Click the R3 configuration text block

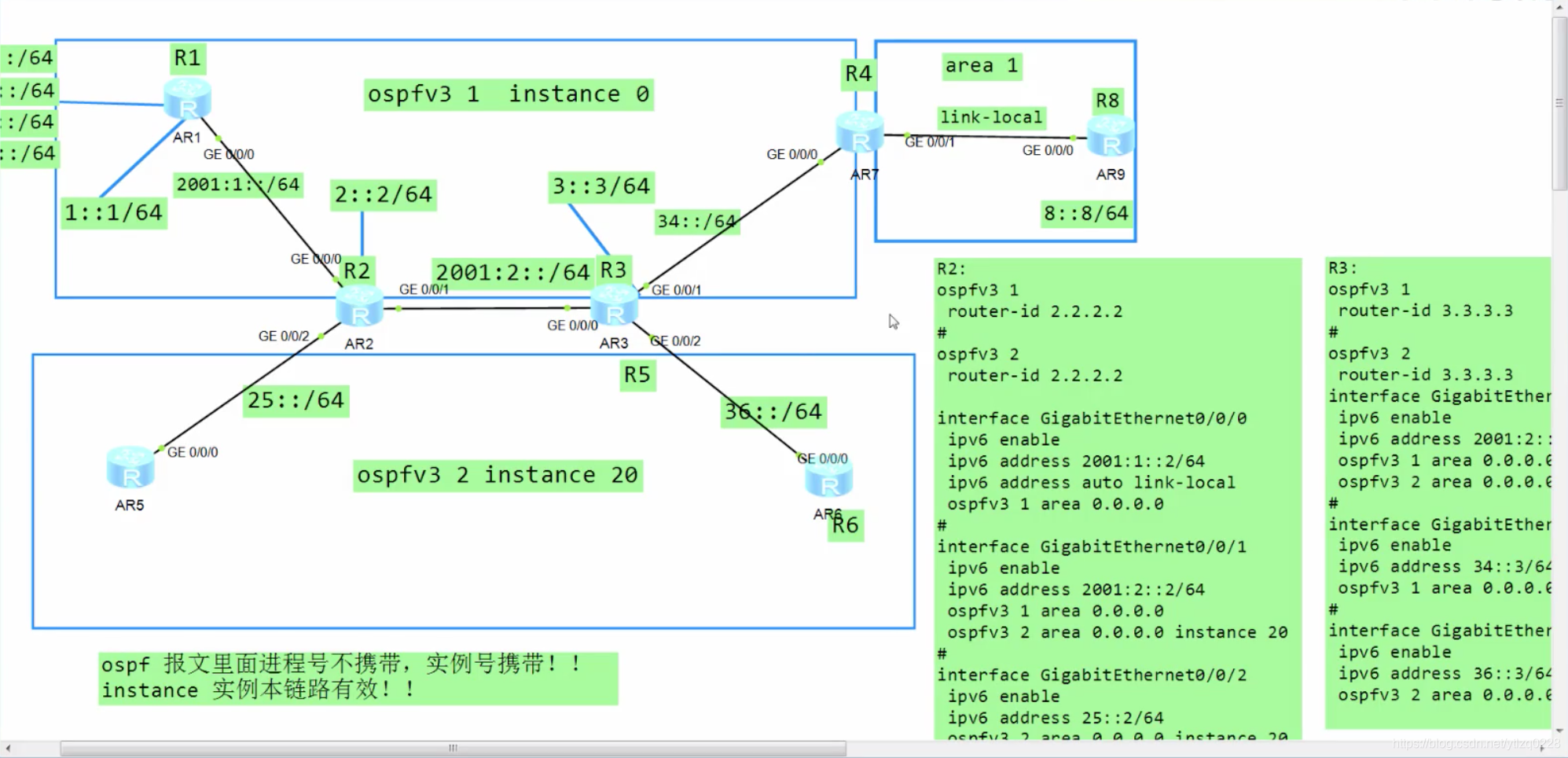pyautogui.click(x=1438, y=493)
